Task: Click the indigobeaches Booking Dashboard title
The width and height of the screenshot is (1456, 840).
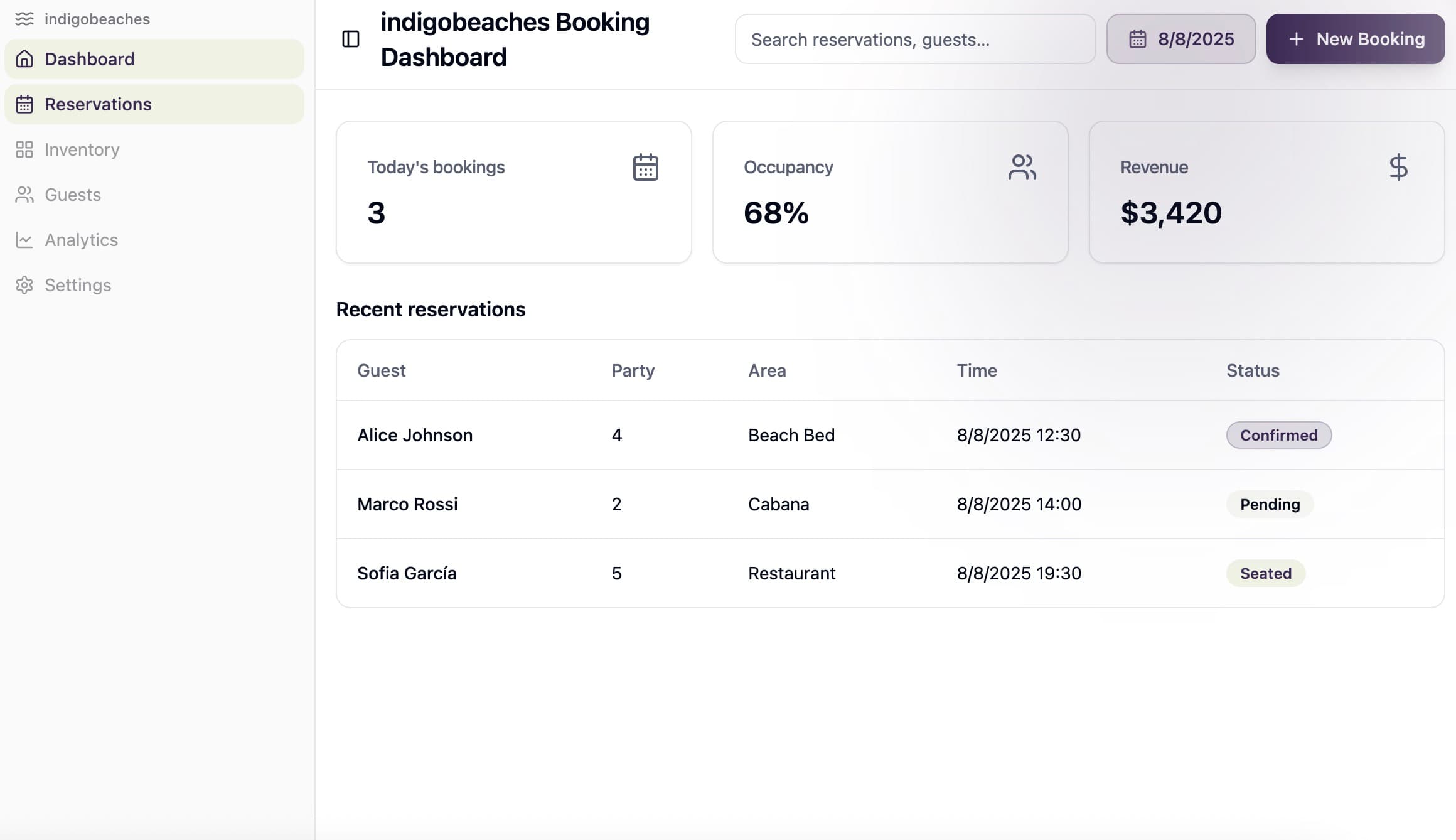Action: [x=515, y=39]
